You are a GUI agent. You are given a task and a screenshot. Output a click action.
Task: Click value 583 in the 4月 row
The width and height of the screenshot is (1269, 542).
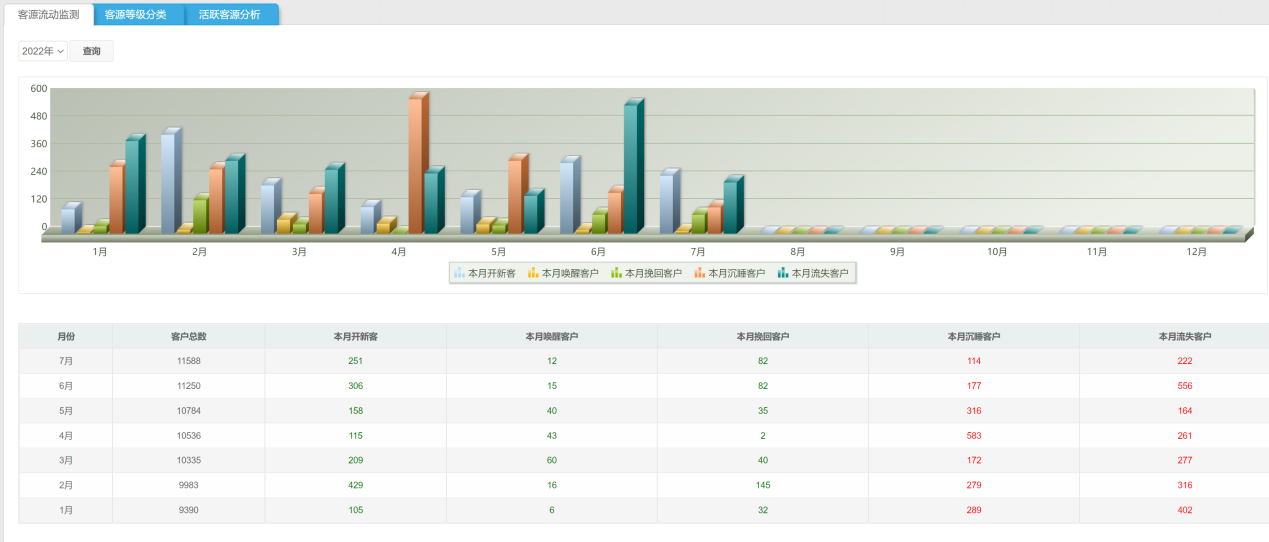(973, 435)
